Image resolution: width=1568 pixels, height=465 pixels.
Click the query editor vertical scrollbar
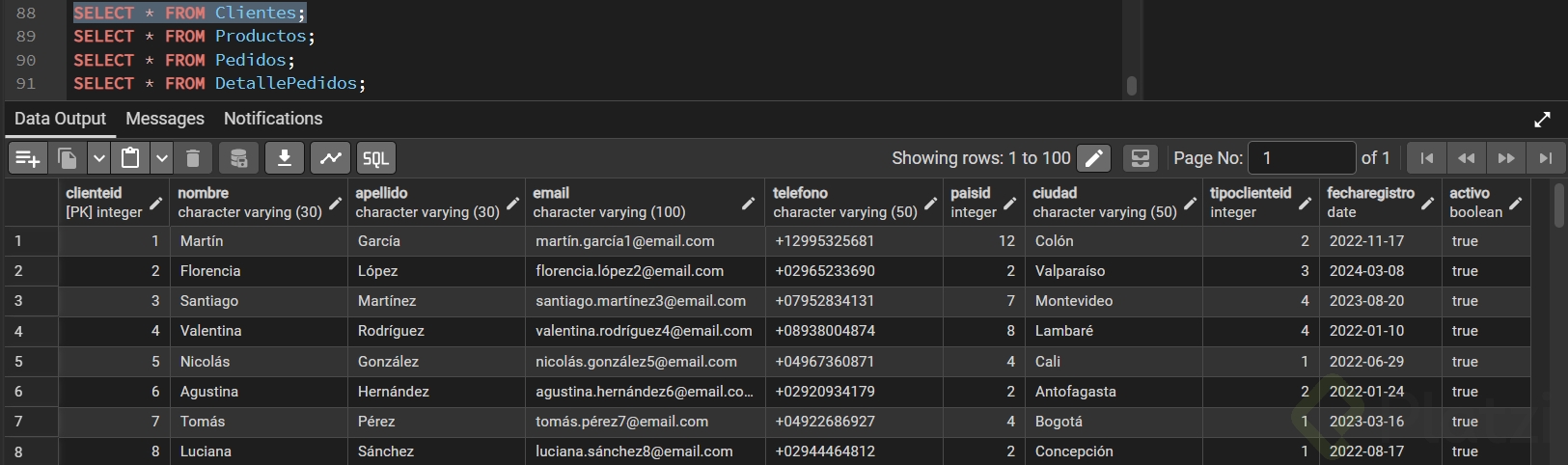tap(1132, 85)
